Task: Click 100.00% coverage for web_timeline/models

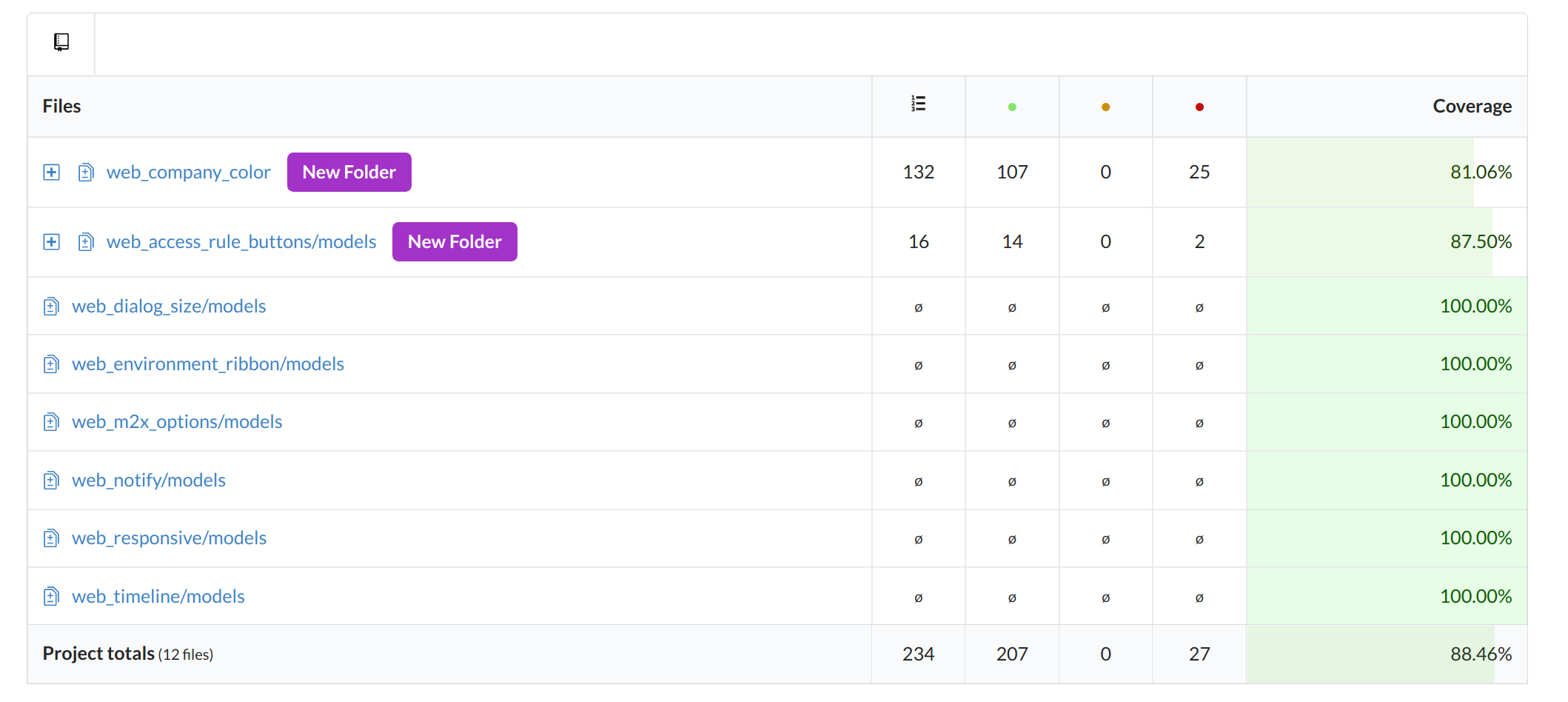Action: point(1475,597)
